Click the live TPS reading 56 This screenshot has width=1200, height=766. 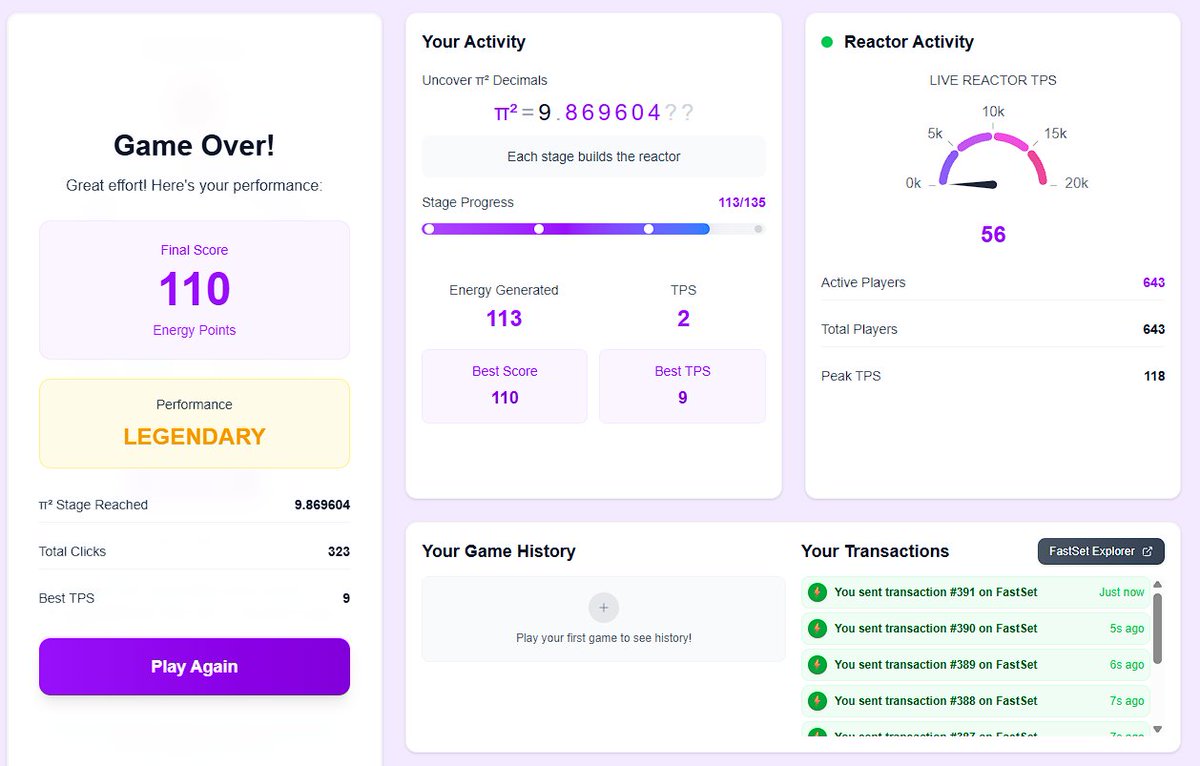point(993,234)
